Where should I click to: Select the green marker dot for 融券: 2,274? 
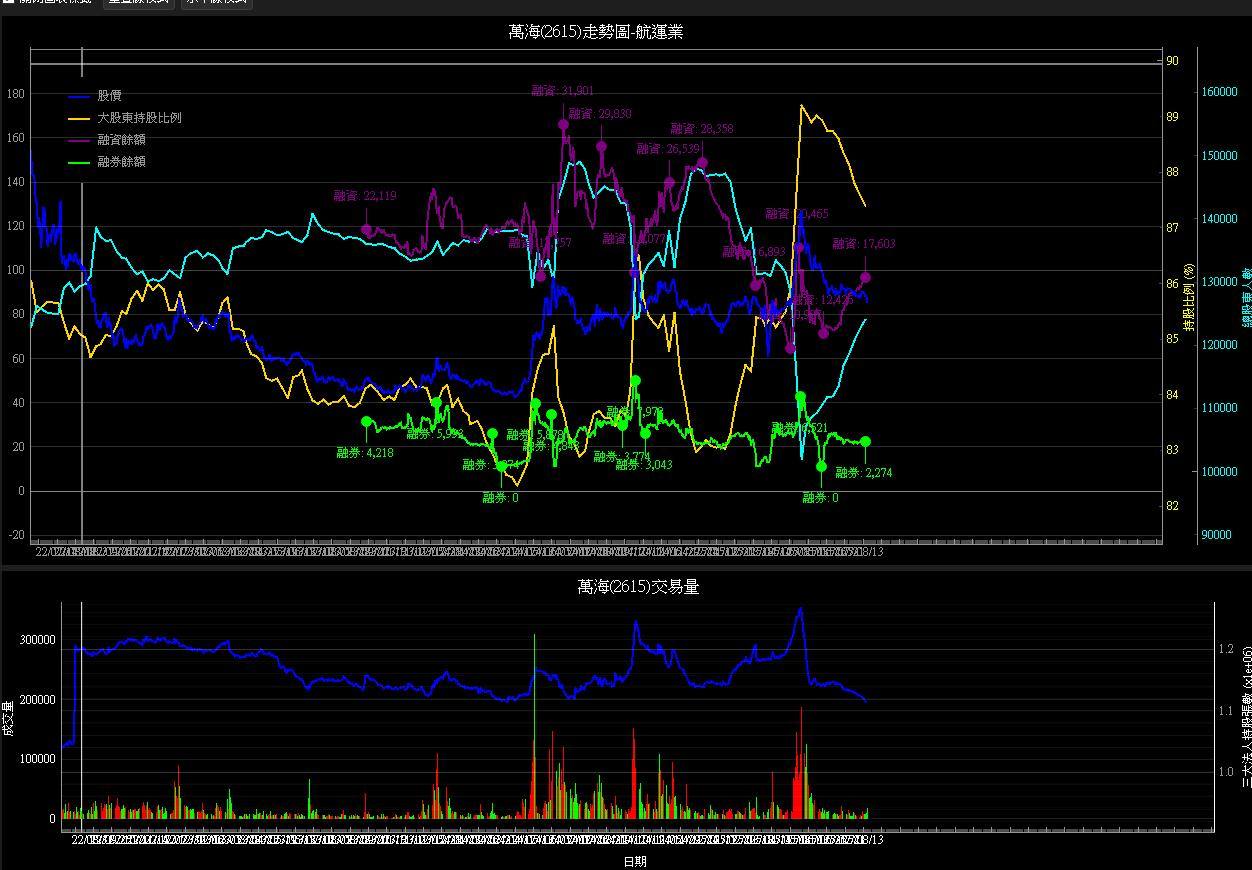click(865, 442)
